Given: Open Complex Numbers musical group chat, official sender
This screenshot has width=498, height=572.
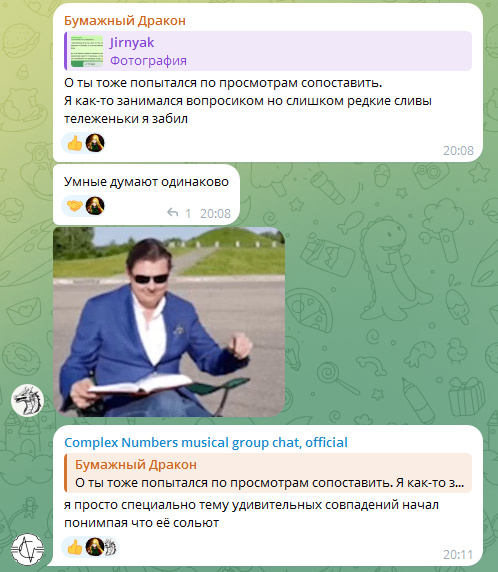Looking at the screenshot, I should pyautogui.click(x=206, y=442).
